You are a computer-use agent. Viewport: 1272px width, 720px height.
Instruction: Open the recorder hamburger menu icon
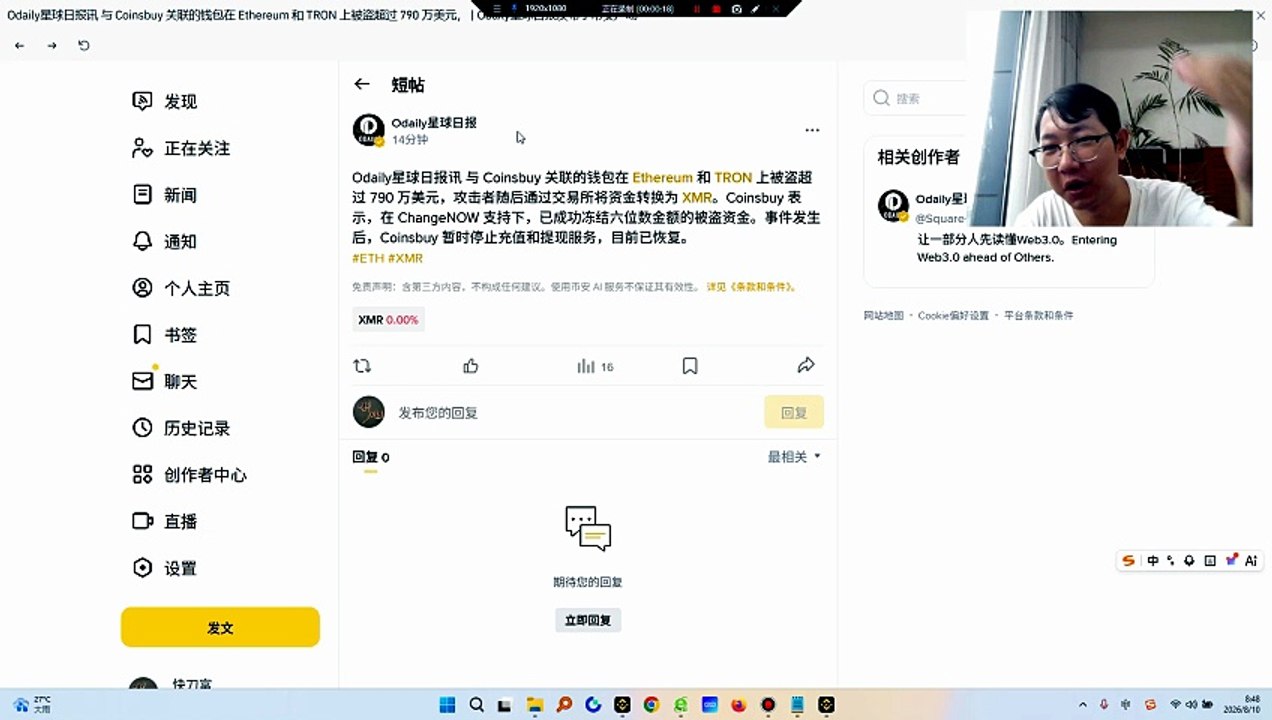(497, 8)
